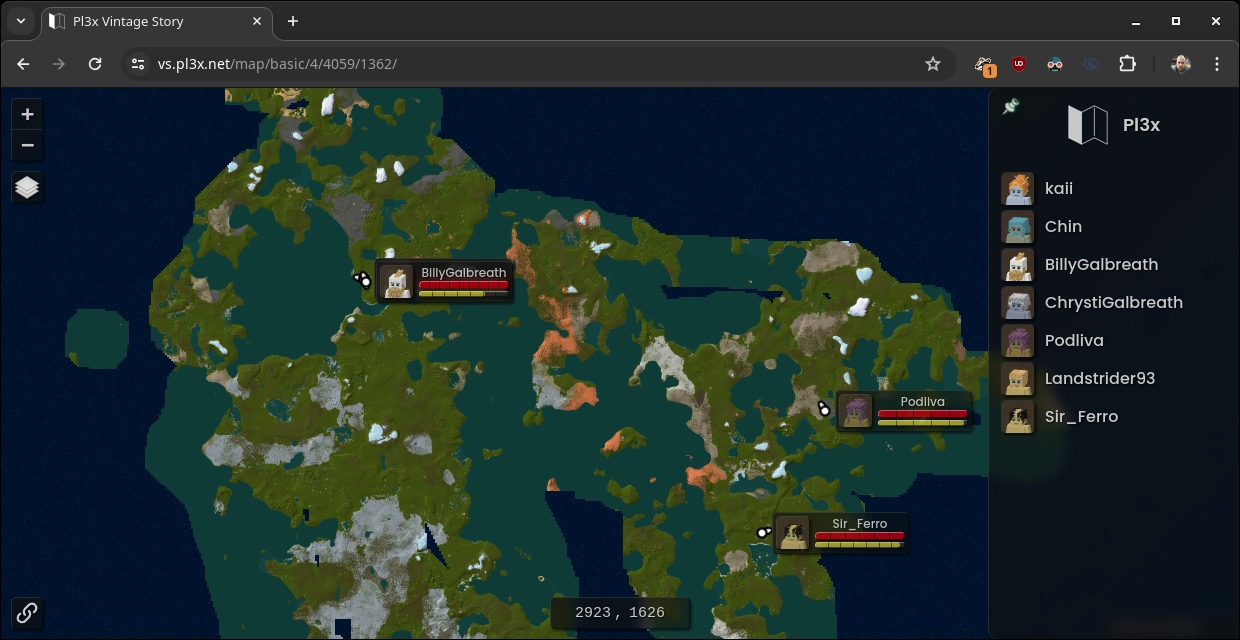Open the tab search menu arrow

20,21
